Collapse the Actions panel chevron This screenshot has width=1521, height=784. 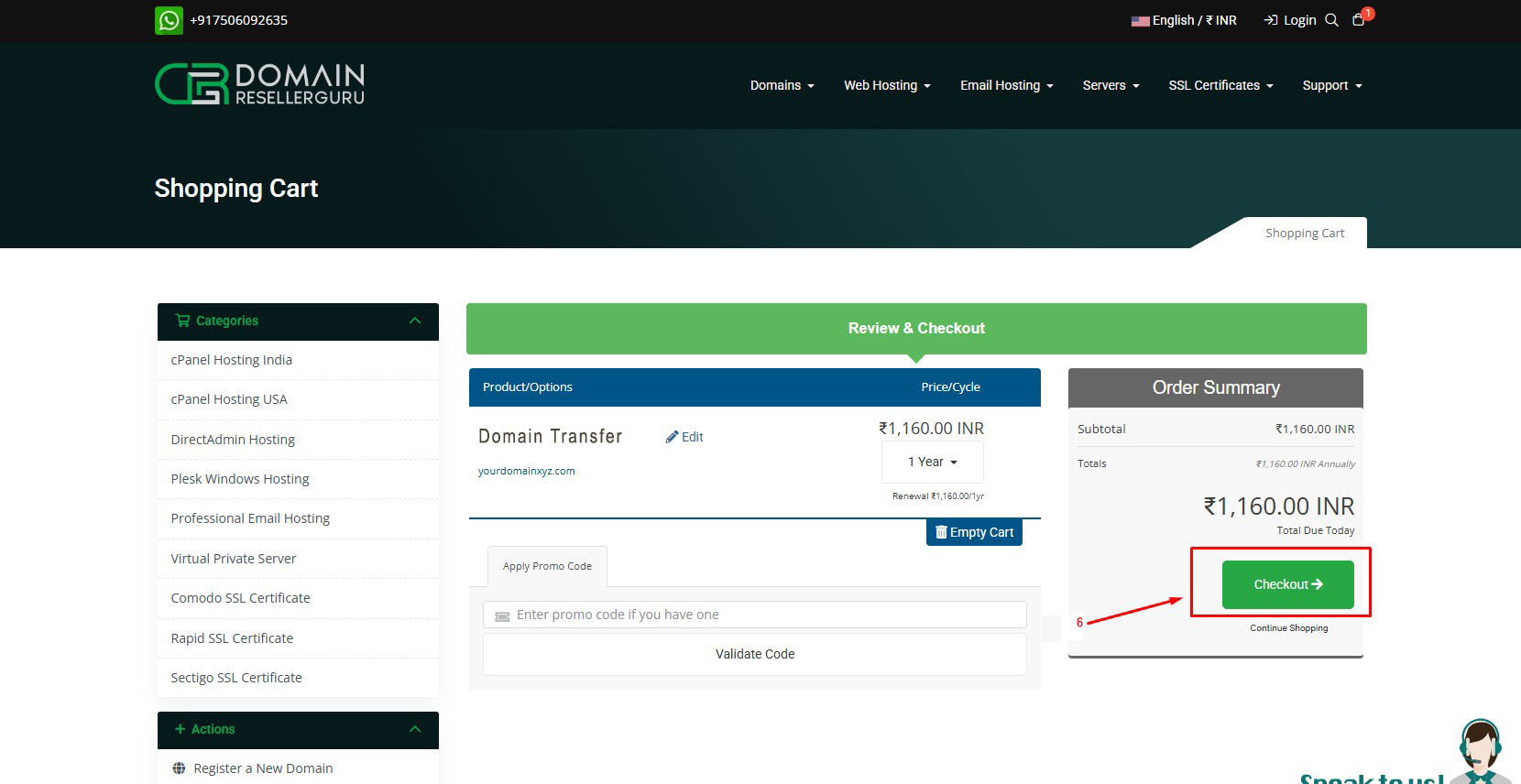(415, 729)
